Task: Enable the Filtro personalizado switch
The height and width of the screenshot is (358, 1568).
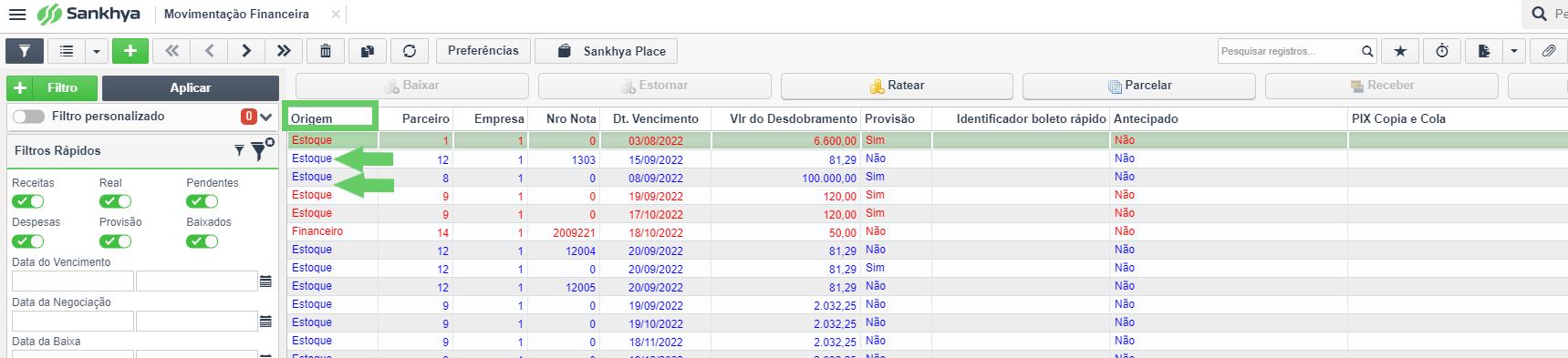Action: (x=28, y=117)
